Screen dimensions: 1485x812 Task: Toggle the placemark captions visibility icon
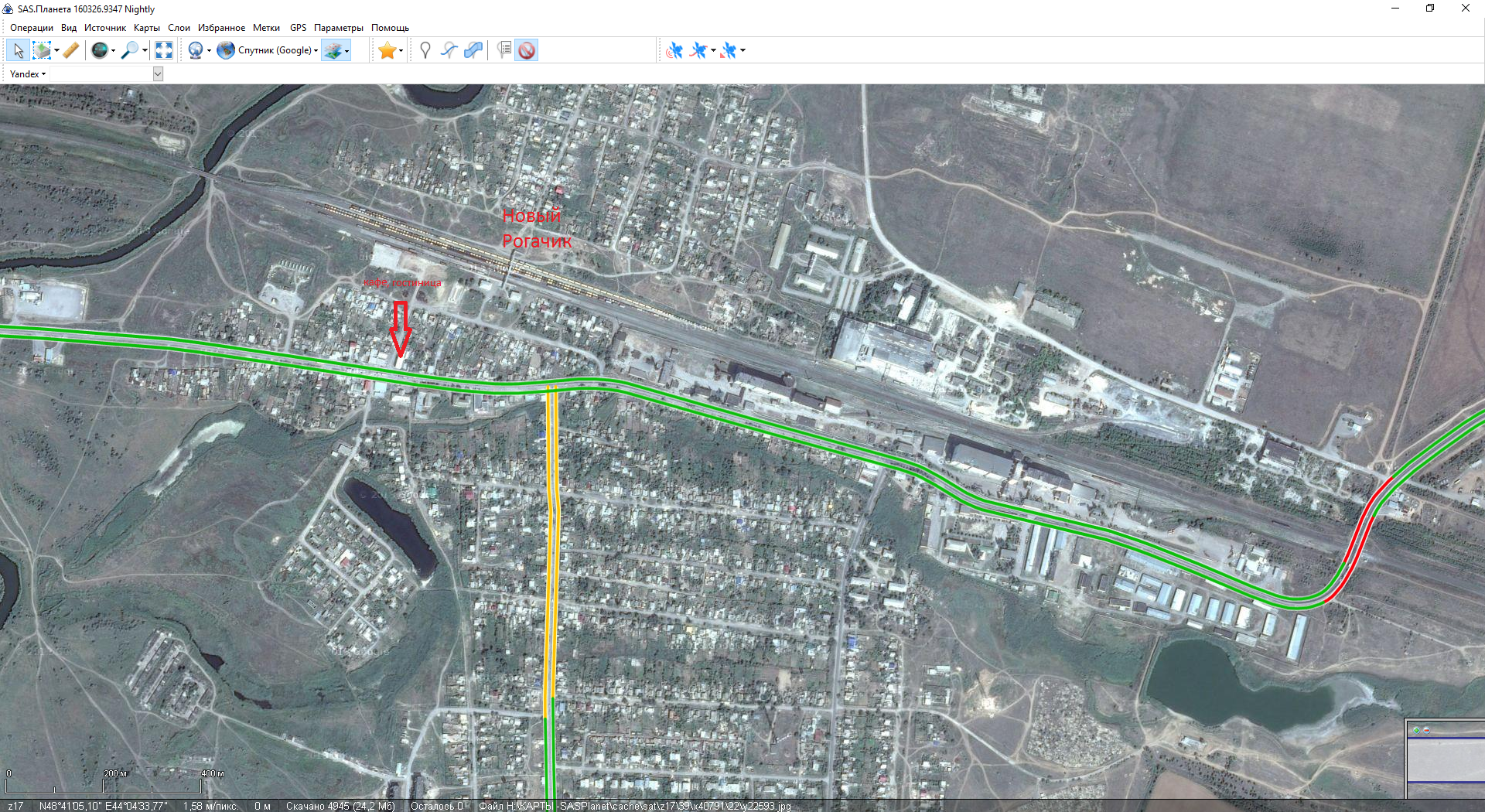504,50
